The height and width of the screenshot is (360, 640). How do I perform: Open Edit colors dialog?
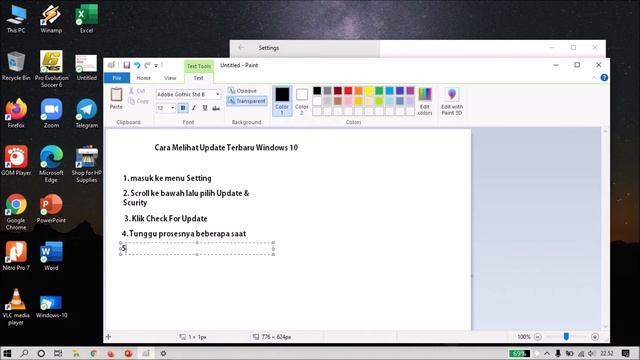pyautogui.click(x=425, y=101)
